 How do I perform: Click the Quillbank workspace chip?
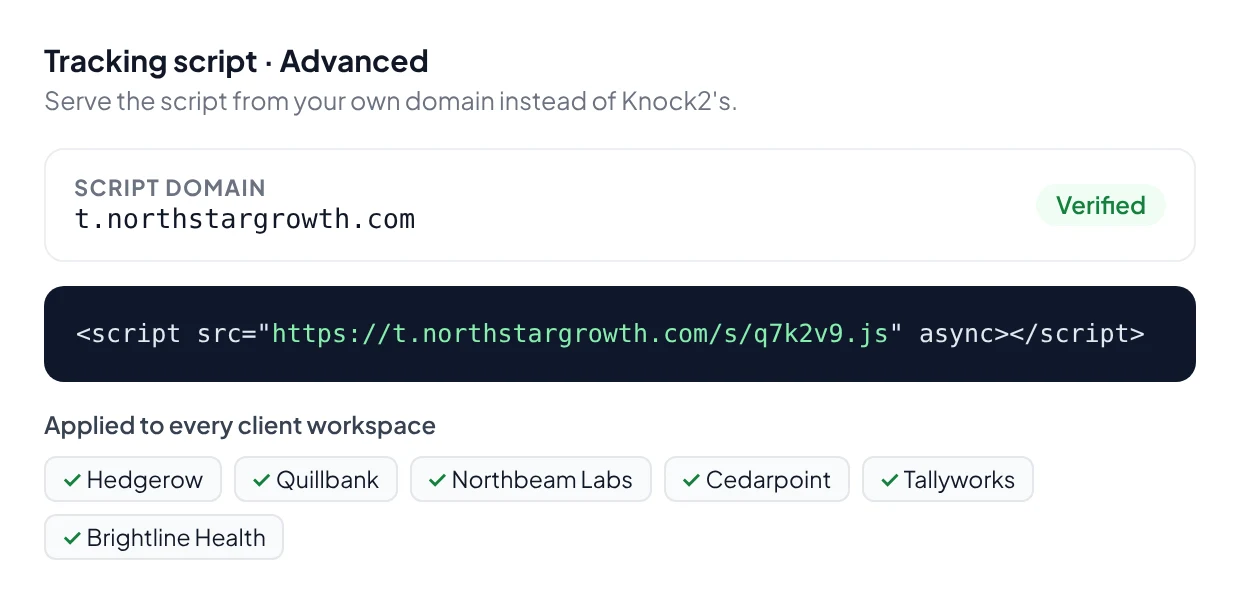[316, 480]
